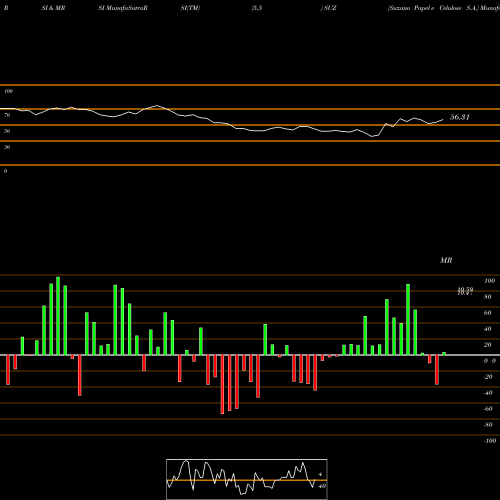Viewport: 500px width, 500px height.
Task: Click the -60 label on MR axis
Action: (488, 409)
